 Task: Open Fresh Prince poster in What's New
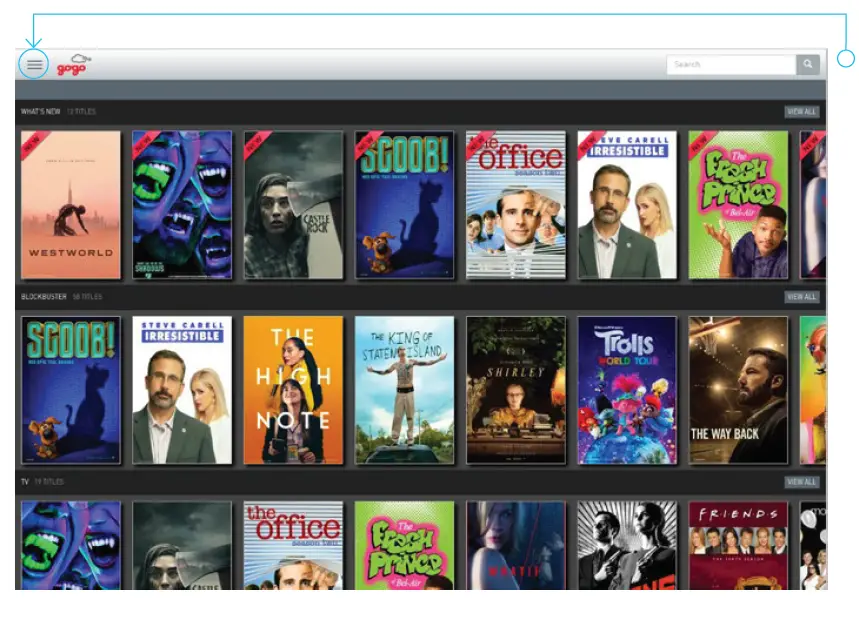738,205
